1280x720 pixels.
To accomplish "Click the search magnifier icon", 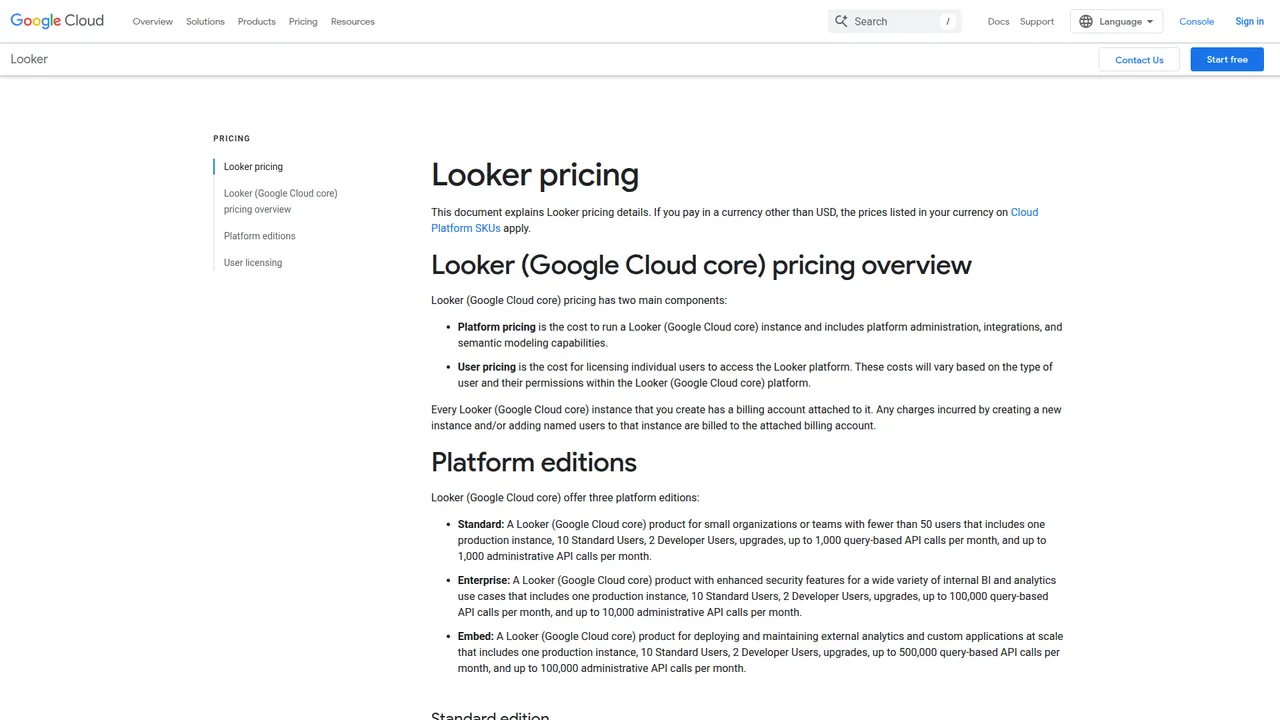I will pos(841,21).
